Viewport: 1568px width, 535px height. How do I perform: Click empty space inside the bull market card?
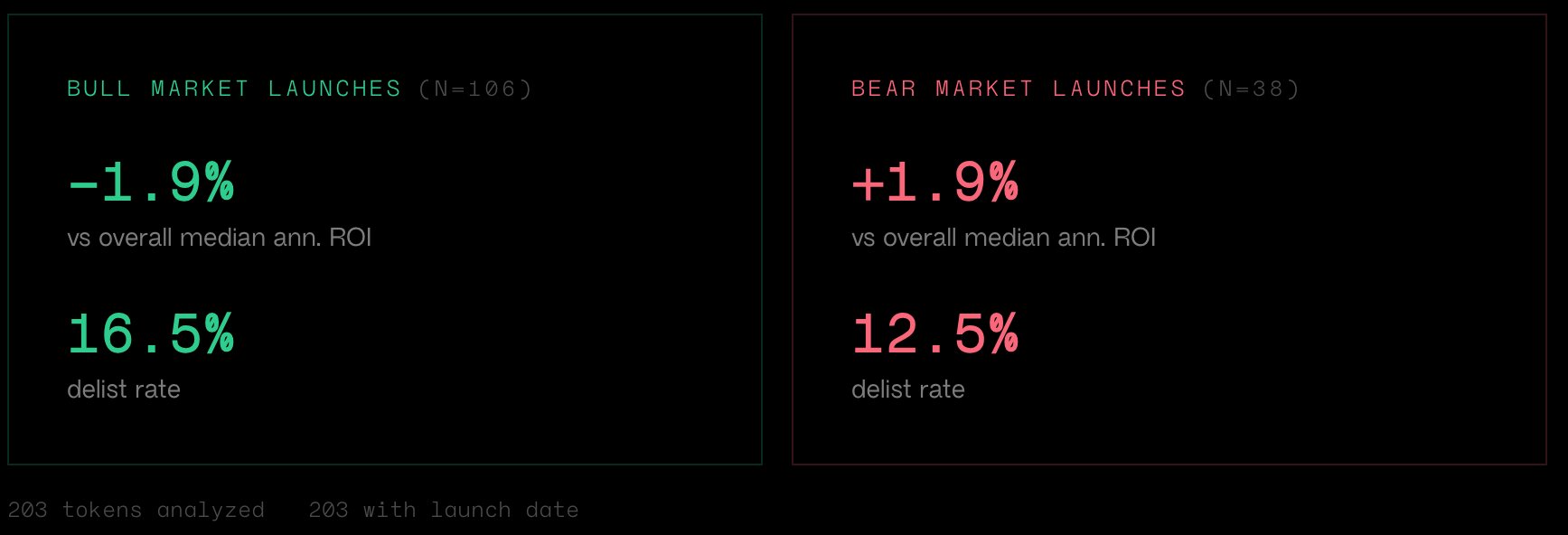click(x=542, y=271)
